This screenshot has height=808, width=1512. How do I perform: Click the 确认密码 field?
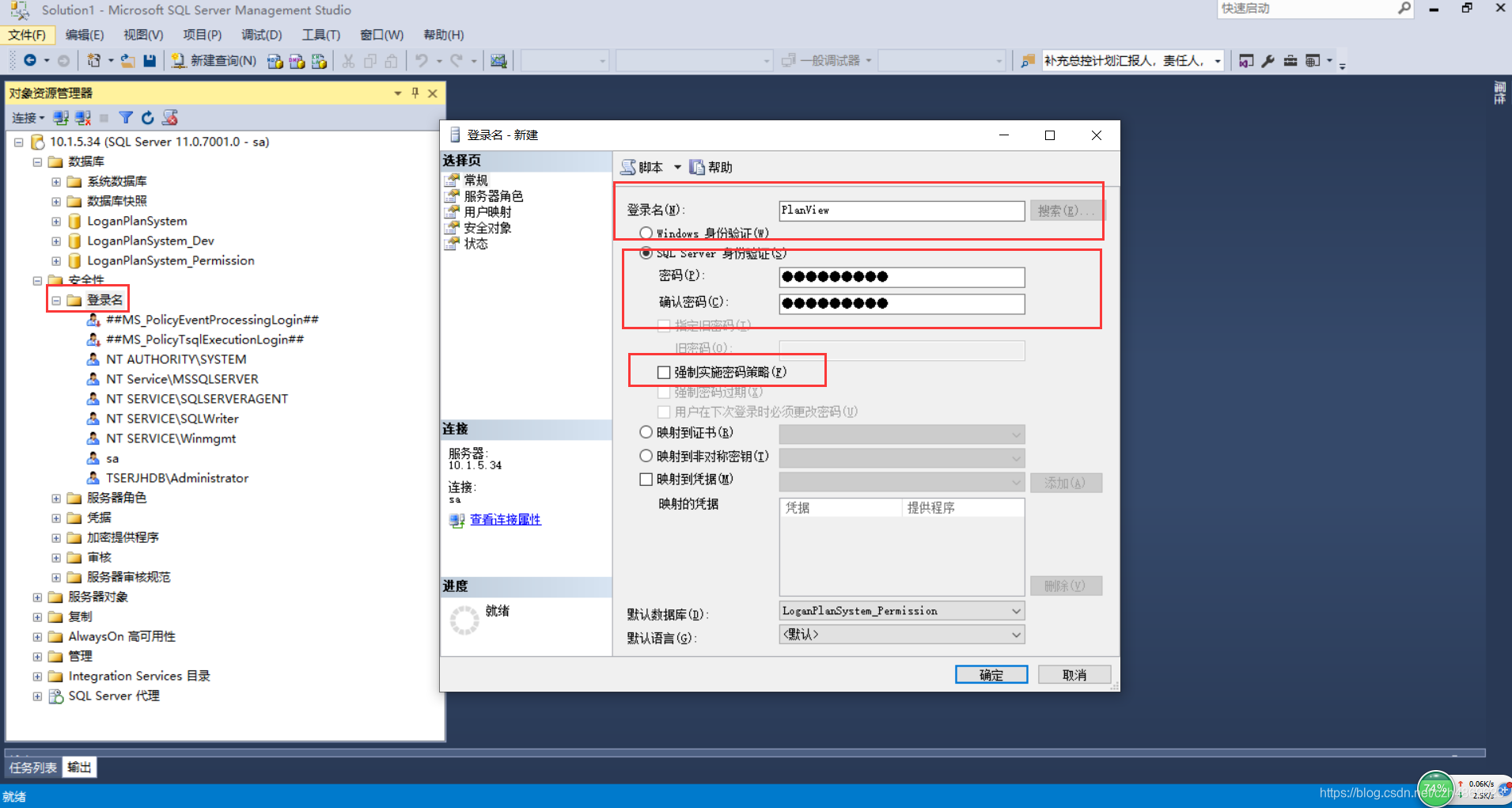(902, 304)
